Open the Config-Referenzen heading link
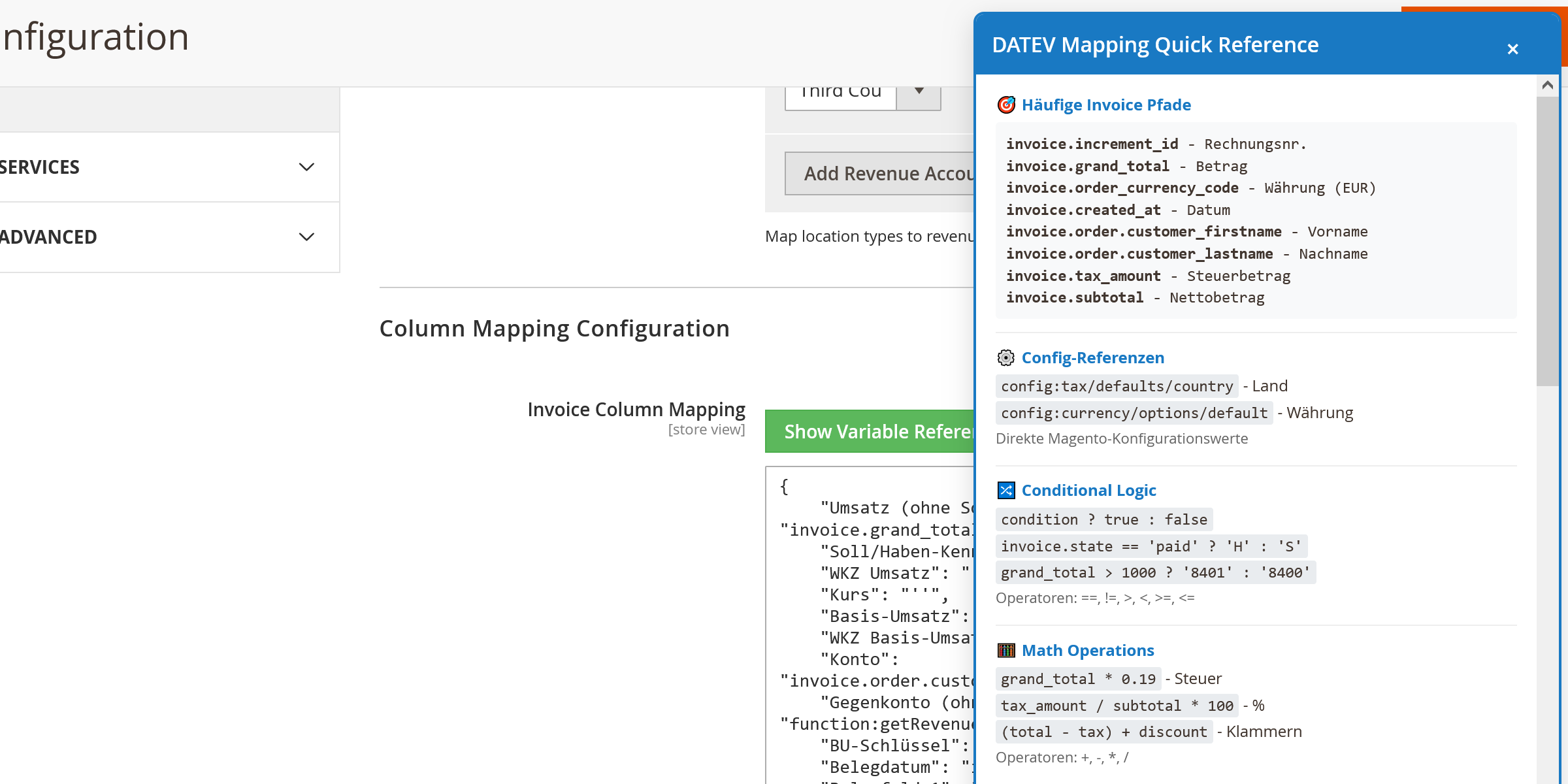Viewport: 1568px width, 784px height. (x=1092, y=357)
